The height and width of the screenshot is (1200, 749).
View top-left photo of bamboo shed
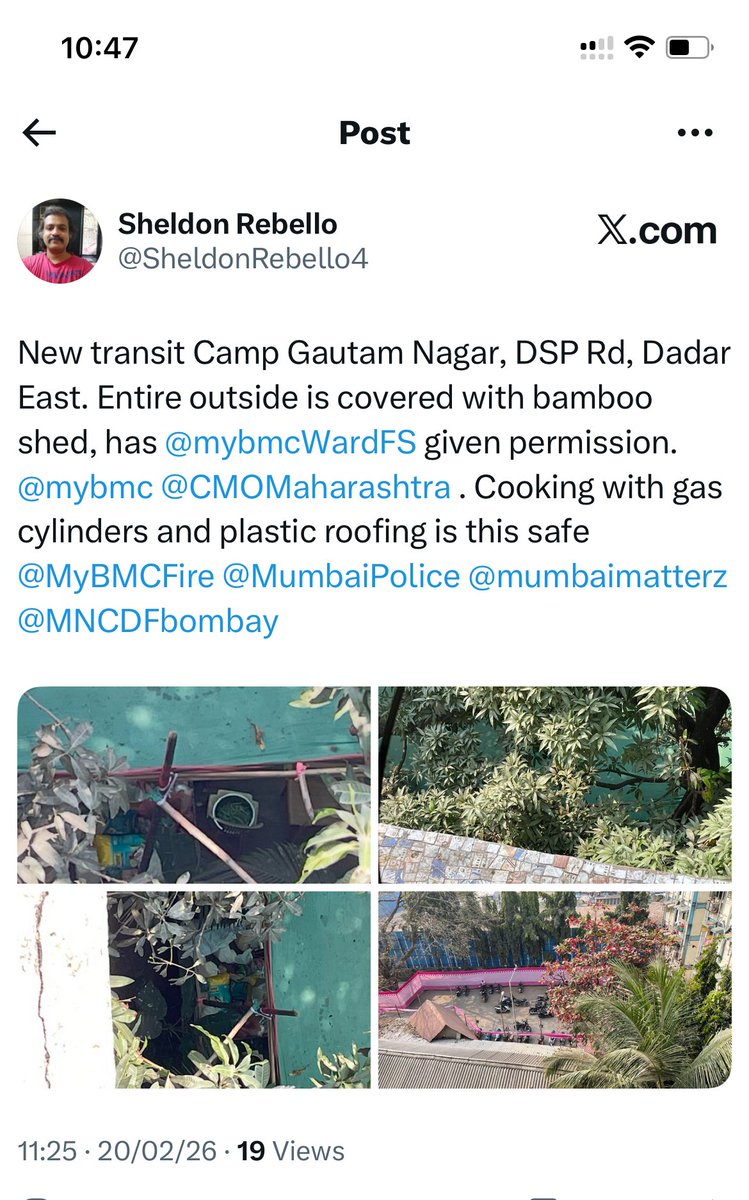coord(194,784)
